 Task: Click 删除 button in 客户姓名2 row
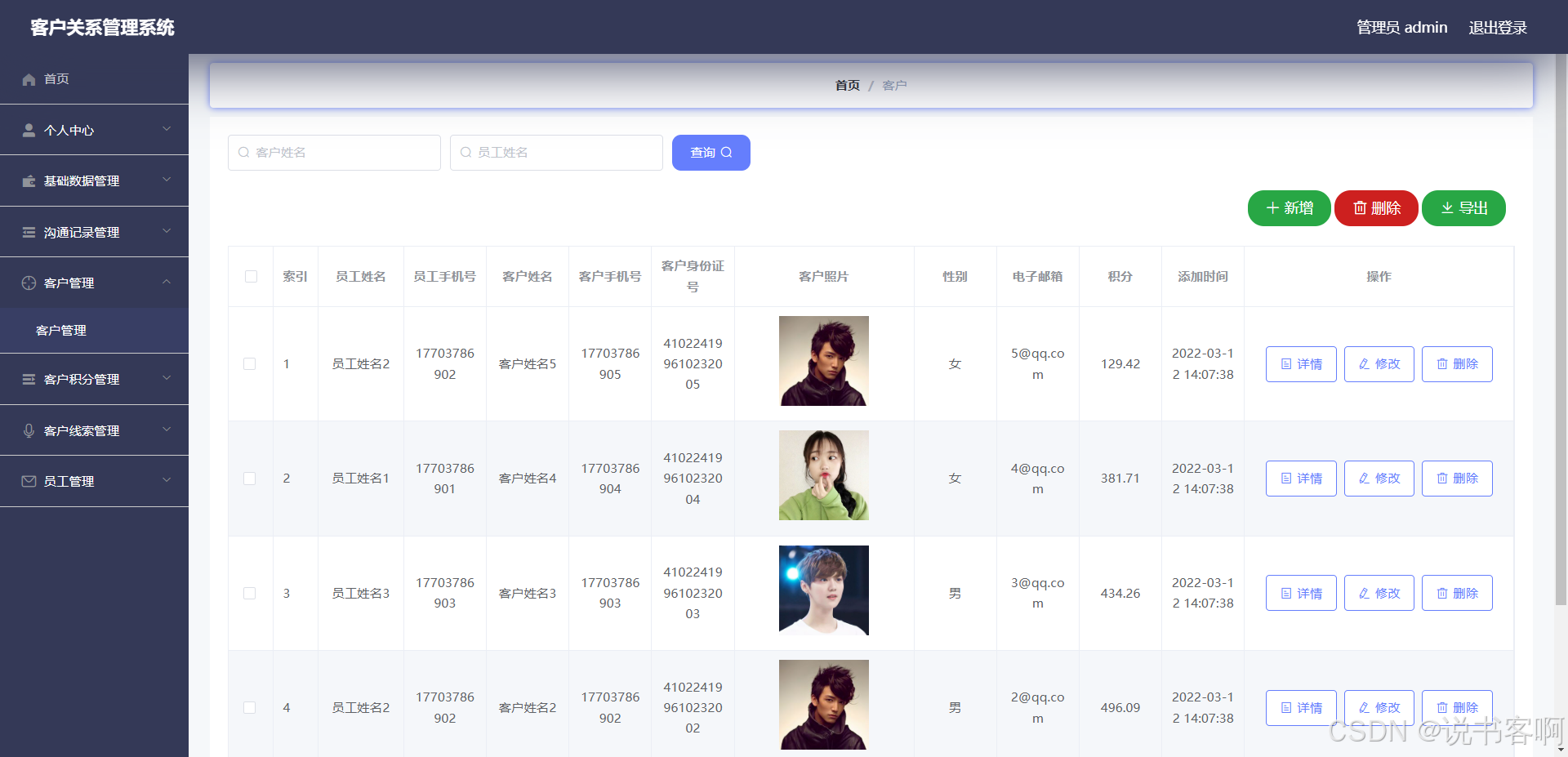coord(1457,708)
